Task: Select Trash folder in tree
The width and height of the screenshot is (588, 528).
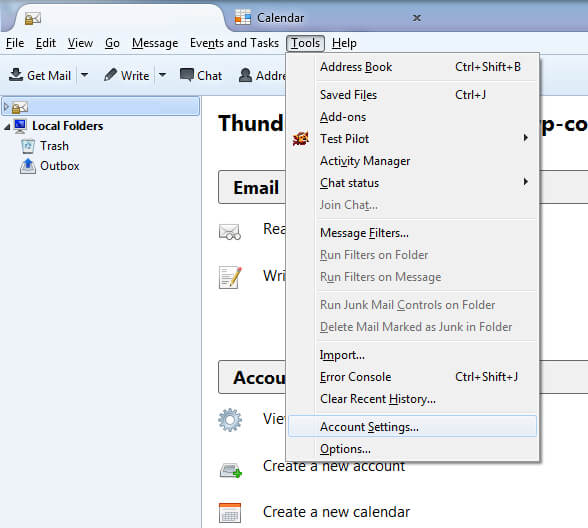Action: coord(54,146)
